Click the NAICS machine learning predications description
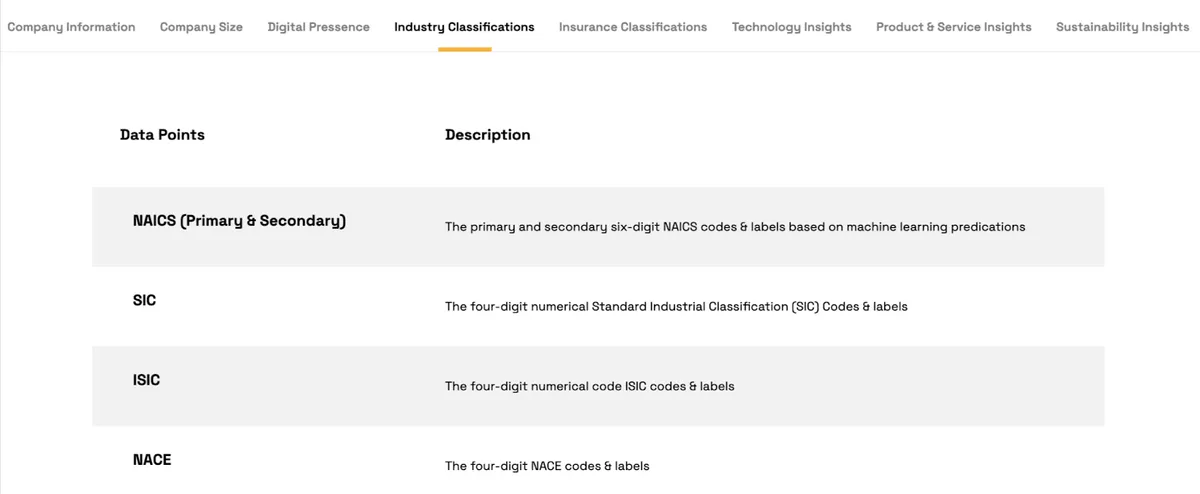1200x494 pixels. click(x=735, y=227)
